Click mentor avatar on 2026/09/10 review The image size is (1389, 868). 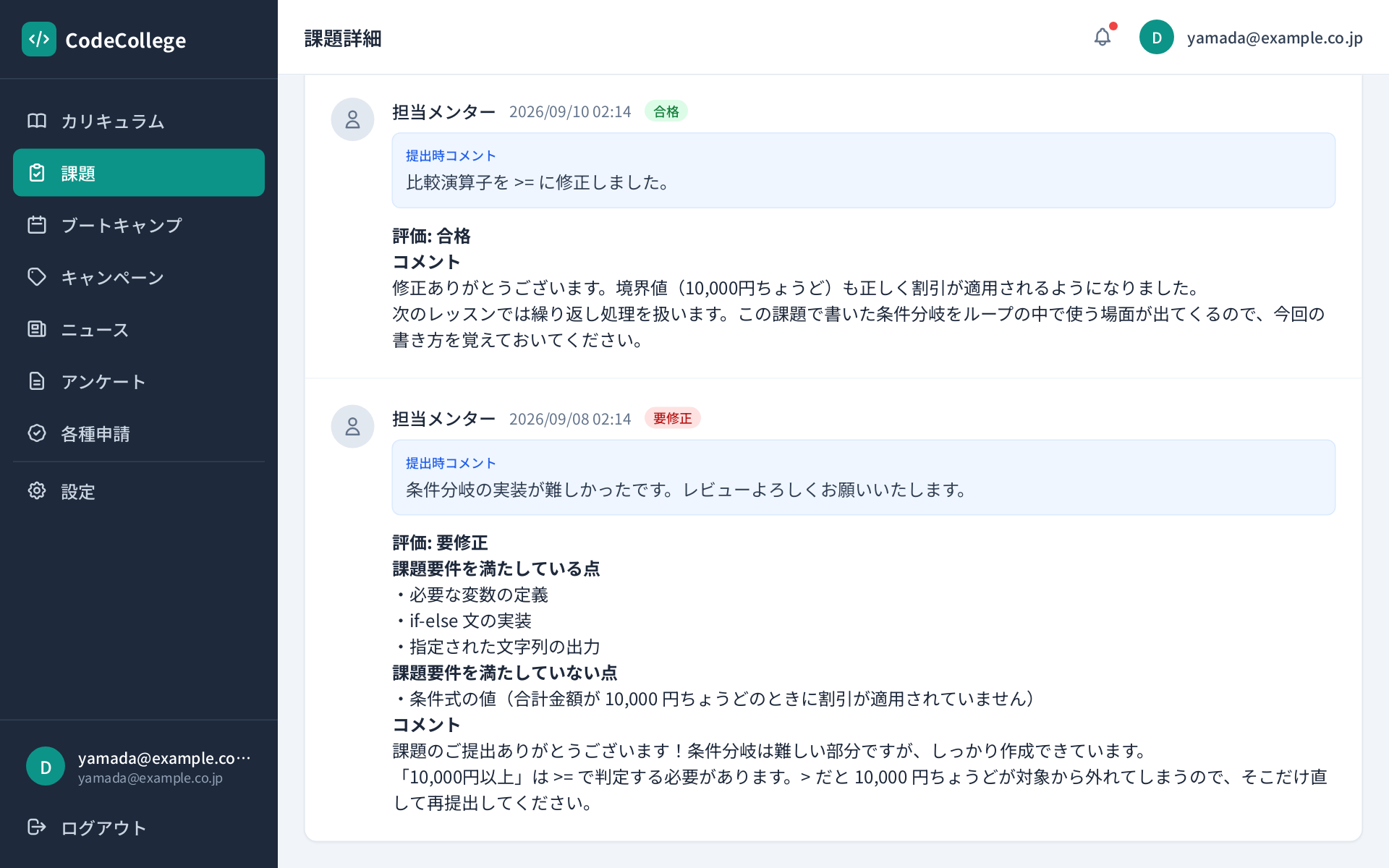(x=352, y=119)
